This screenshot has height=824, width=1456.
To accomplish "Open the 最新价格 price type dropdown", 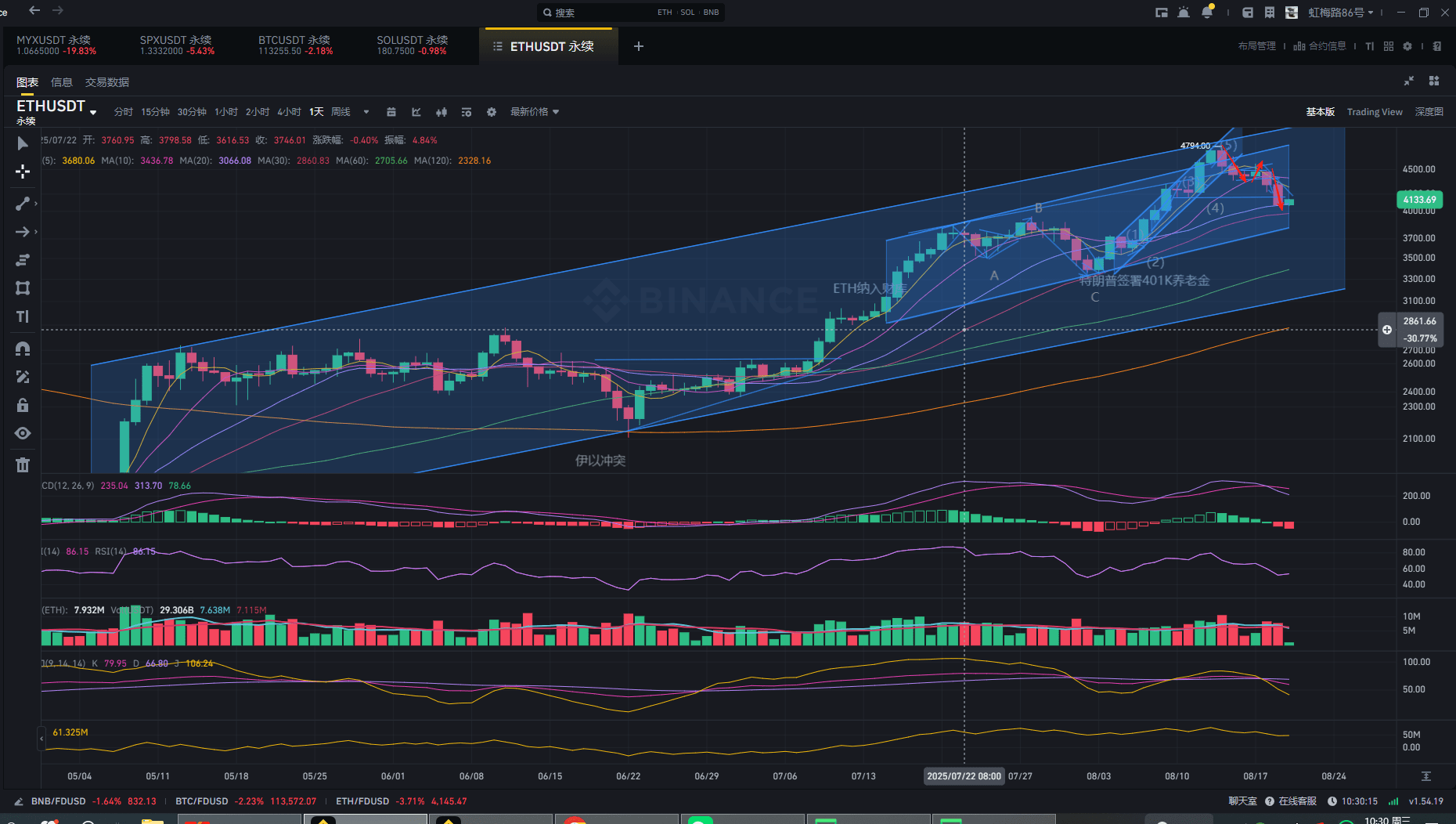I will [x=535, y=112].
